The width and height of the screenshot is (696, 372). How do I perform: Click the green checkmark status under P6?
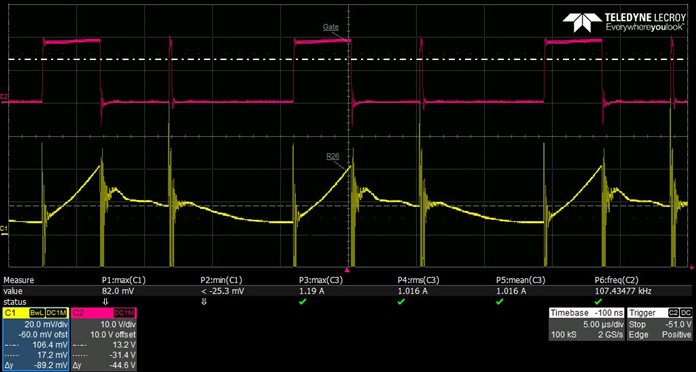pyautogui.click(x=598, y=302)
